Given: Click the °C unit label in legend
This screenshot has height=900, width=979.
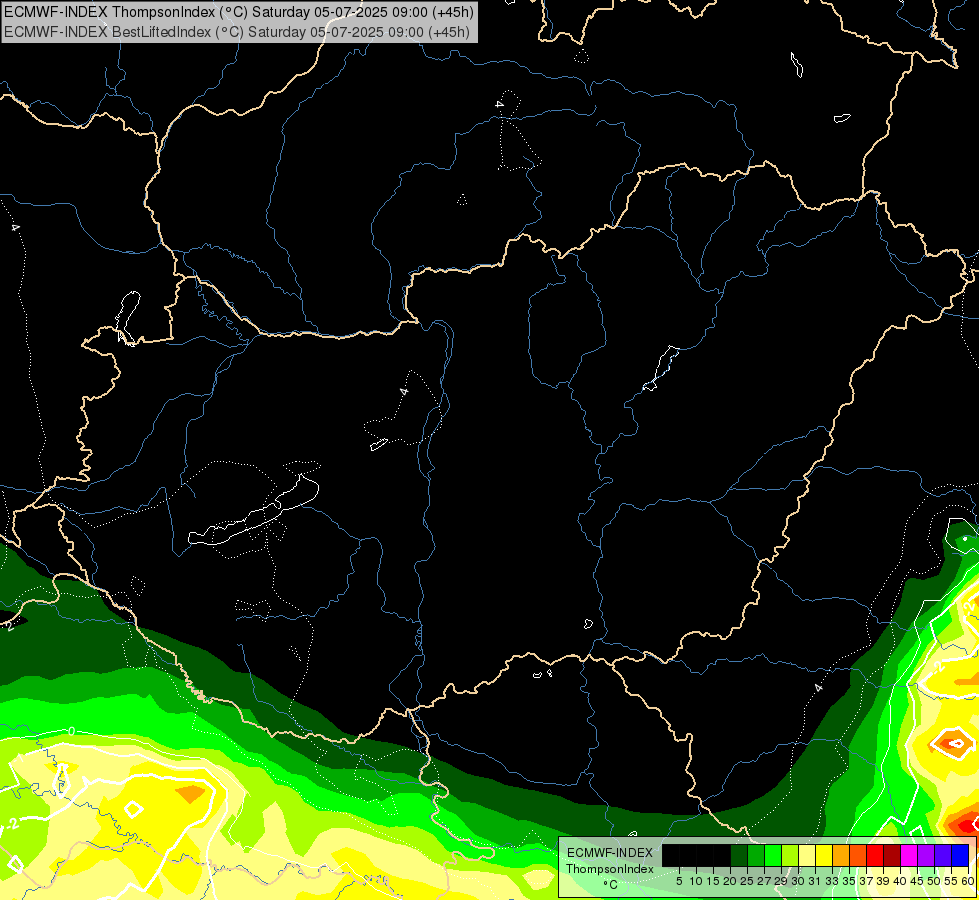Looking at the screenshot, I should tap(611, 885).
